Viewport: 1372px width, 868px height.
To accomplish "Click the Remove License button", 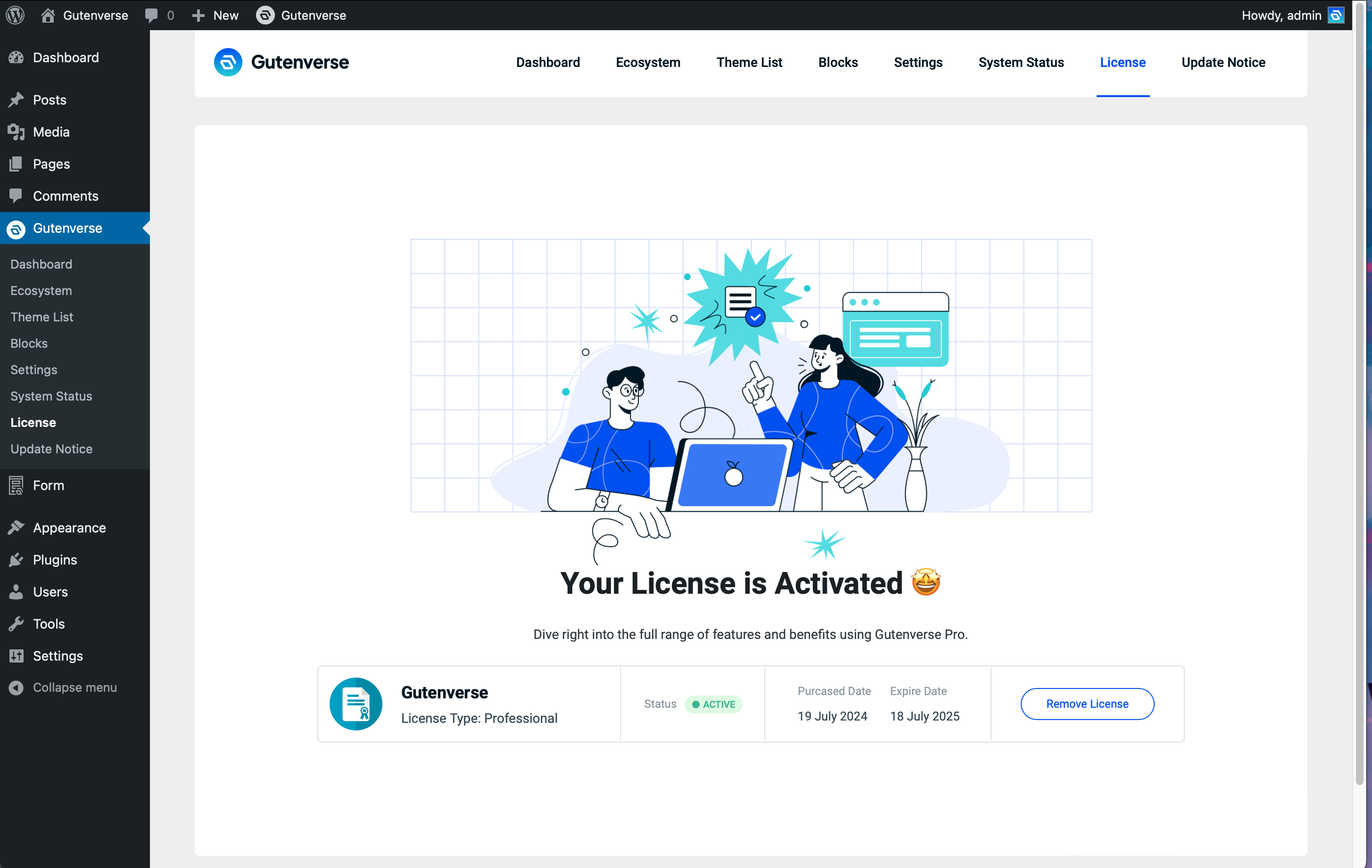I will click(1087, 704).
